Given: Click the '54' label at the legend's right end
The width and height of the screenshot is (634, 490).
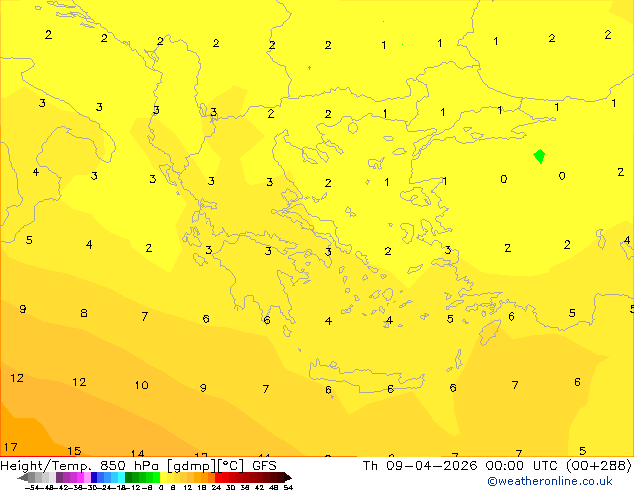Looking at the screenshot, I should click(288, 488).
